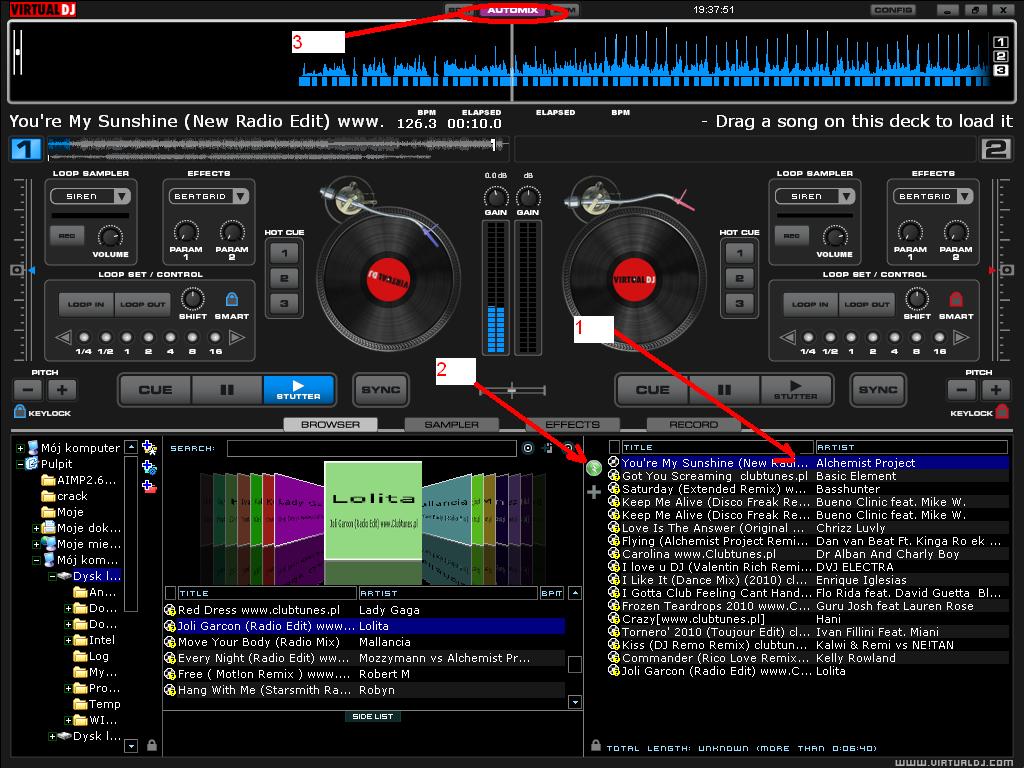Expand the Intel folder node
Image resolution: width=1024 pixels, height=768 pixels.
68,641
